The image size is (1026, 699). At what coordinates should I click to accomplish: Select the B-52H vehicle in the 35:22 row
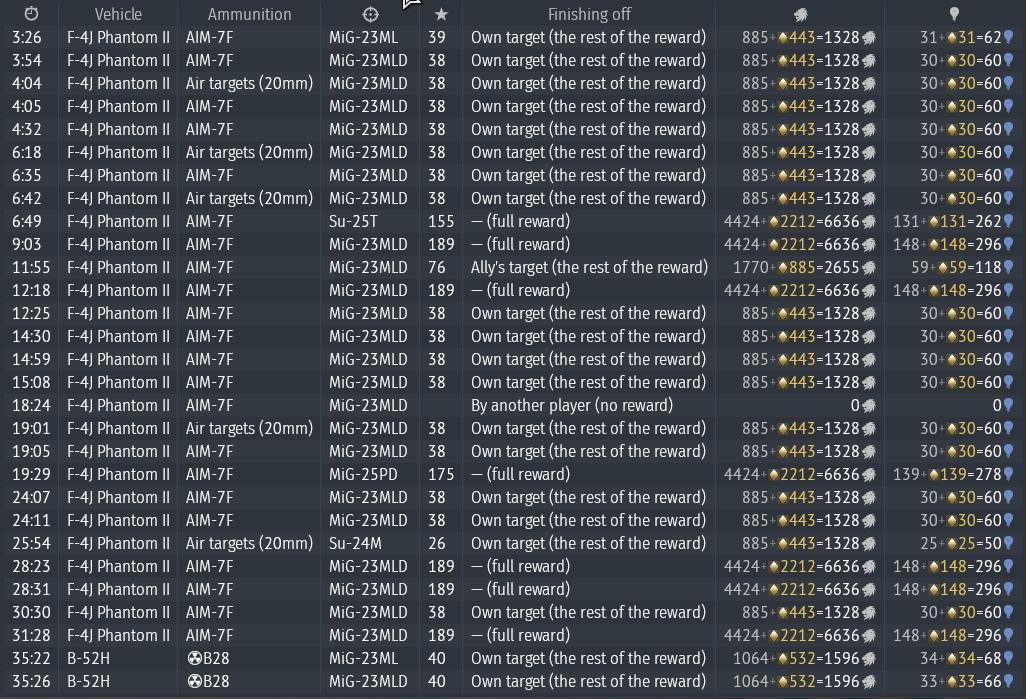(88, 658)
